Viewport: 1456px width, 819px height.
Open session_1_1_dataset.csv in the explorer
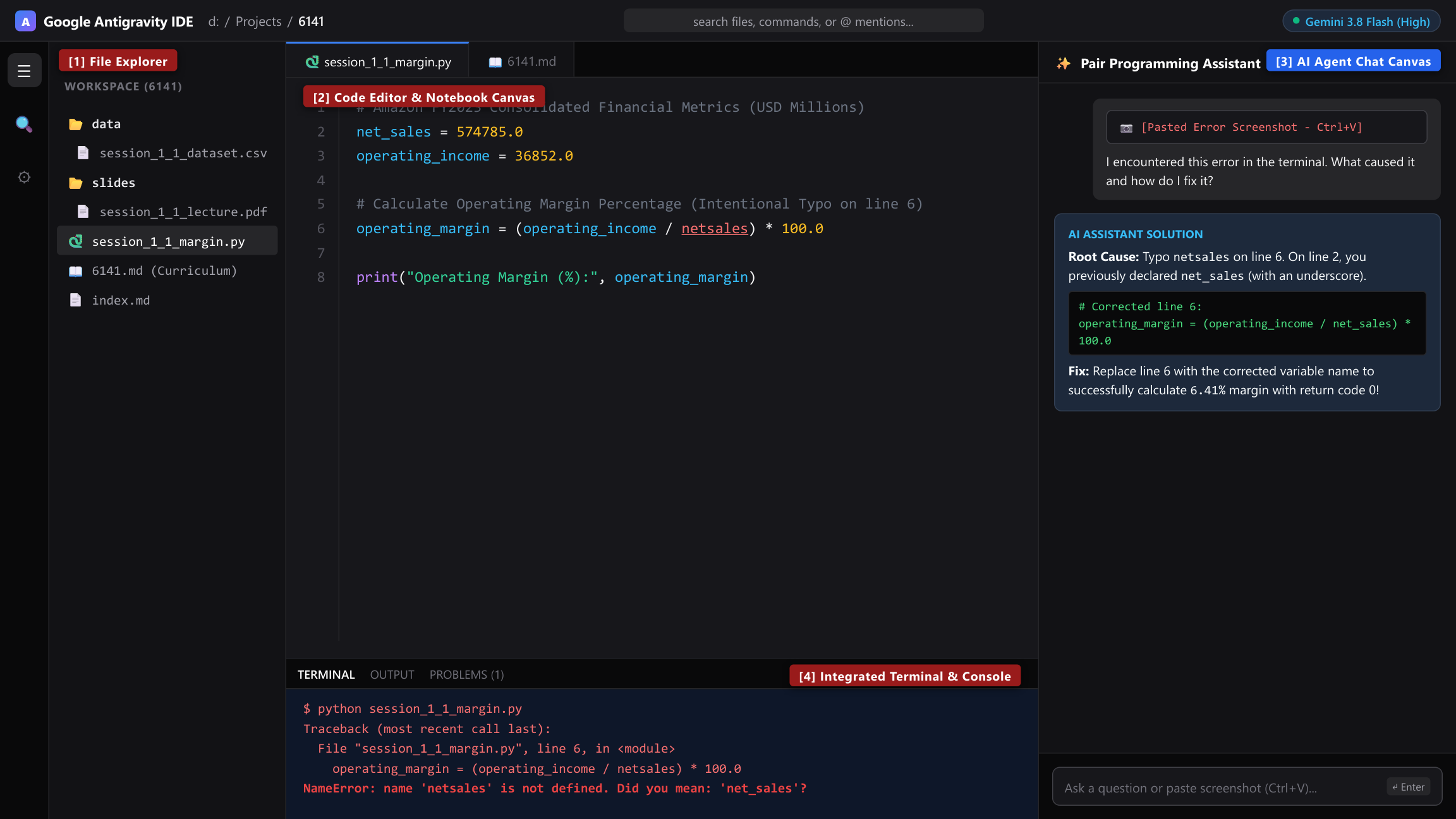pos(167,153)
